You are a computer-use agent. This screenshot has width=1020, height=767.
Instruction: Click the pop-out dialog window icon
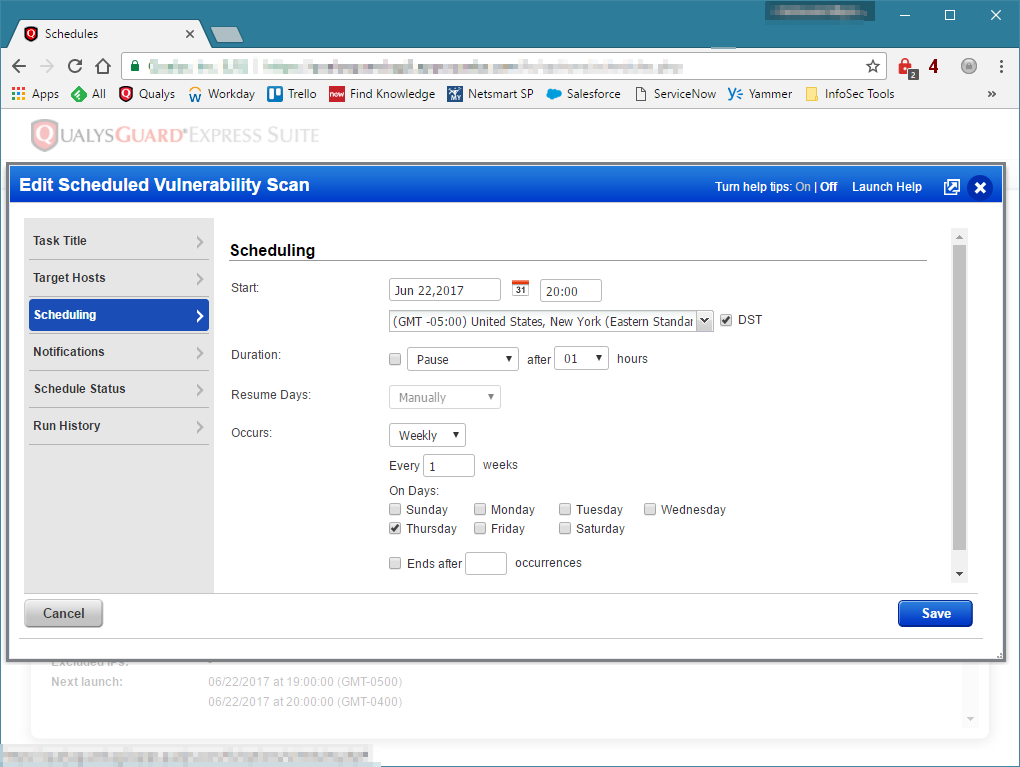951,187
